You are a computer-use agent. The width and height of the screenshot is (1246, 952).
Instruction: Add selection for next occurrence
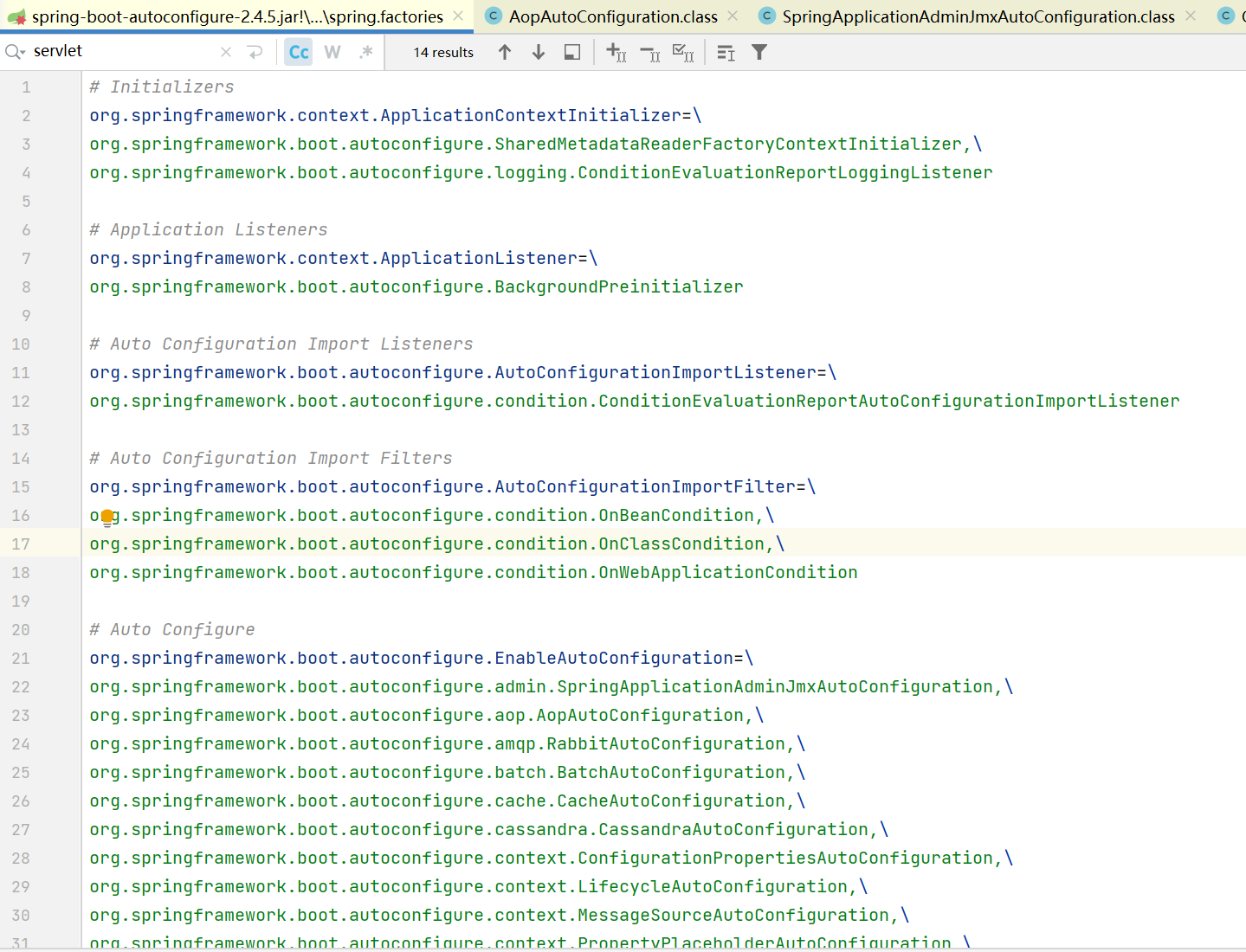click(x=616, y=52)
